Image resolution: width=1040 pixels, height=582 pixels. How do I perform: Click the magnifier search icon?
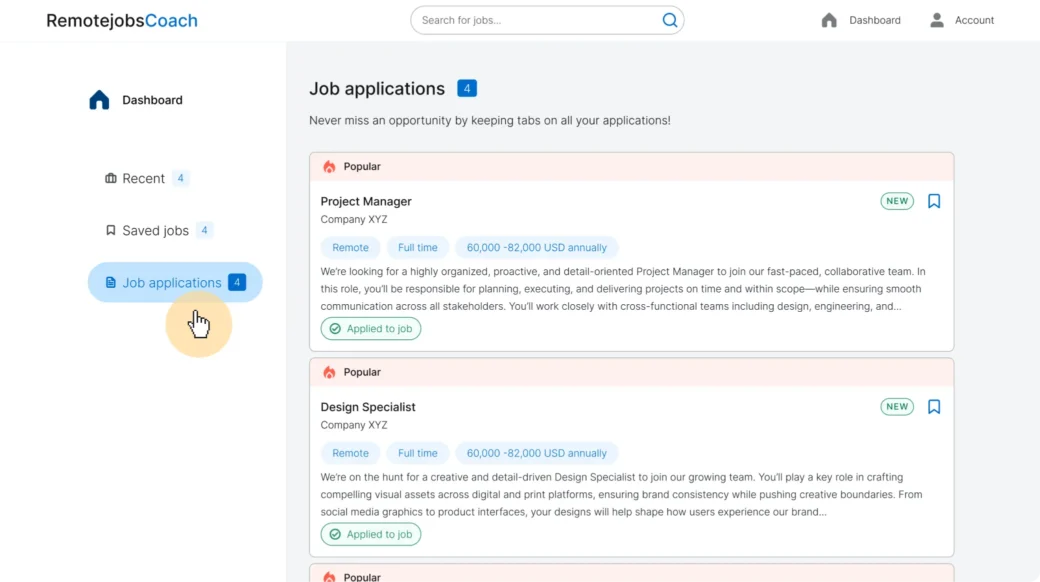click(x=669, y=20)
